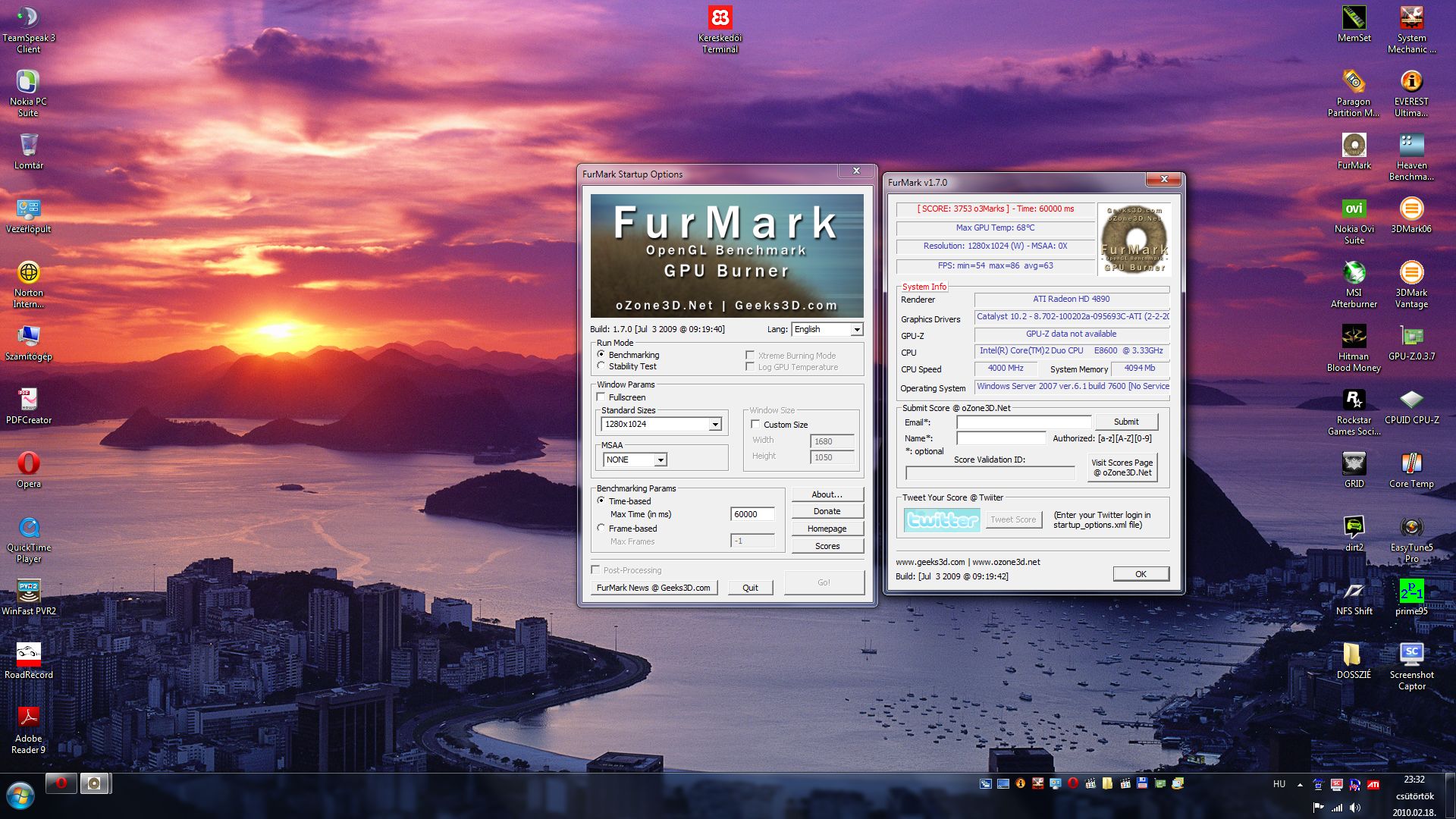Launch MemSet desktop icon
This screenshot has width=1456, height=819.
pyautogui.click(x=1354, y=24)
